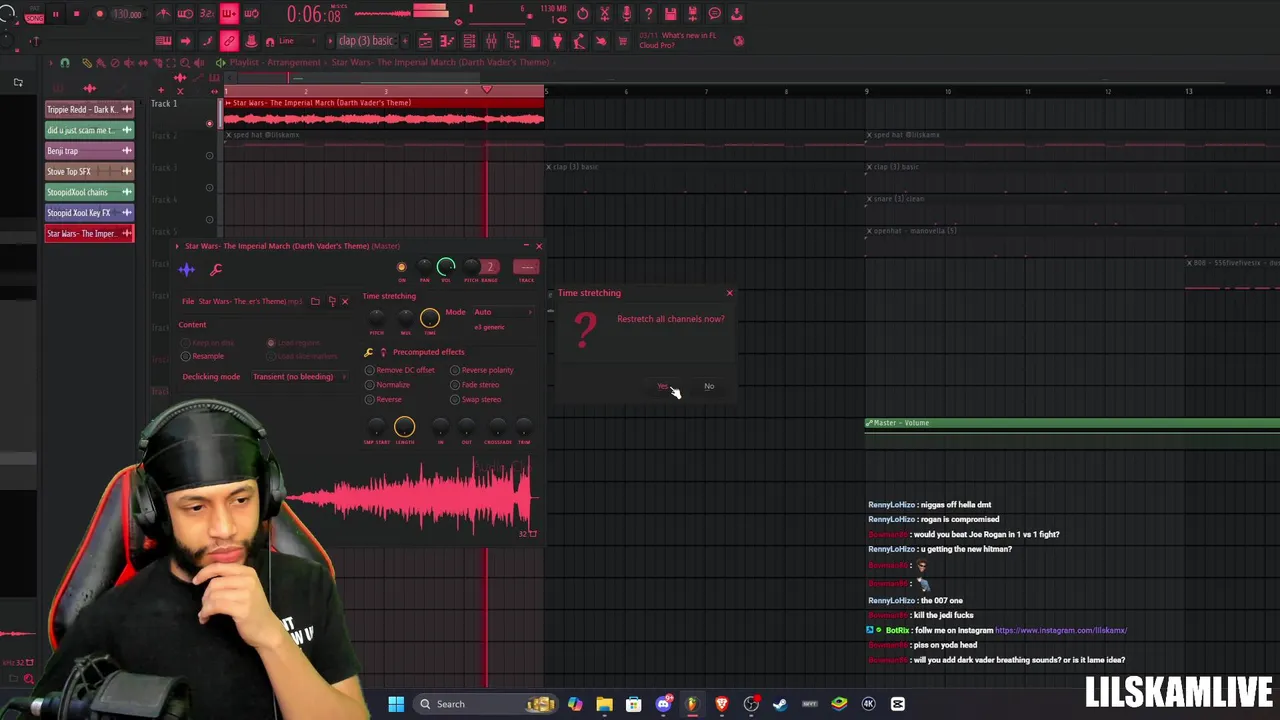Select 'Star Wars- The Imper' in picker
The height and width of the screenshot is (720, 1280).
click(90, 233)
